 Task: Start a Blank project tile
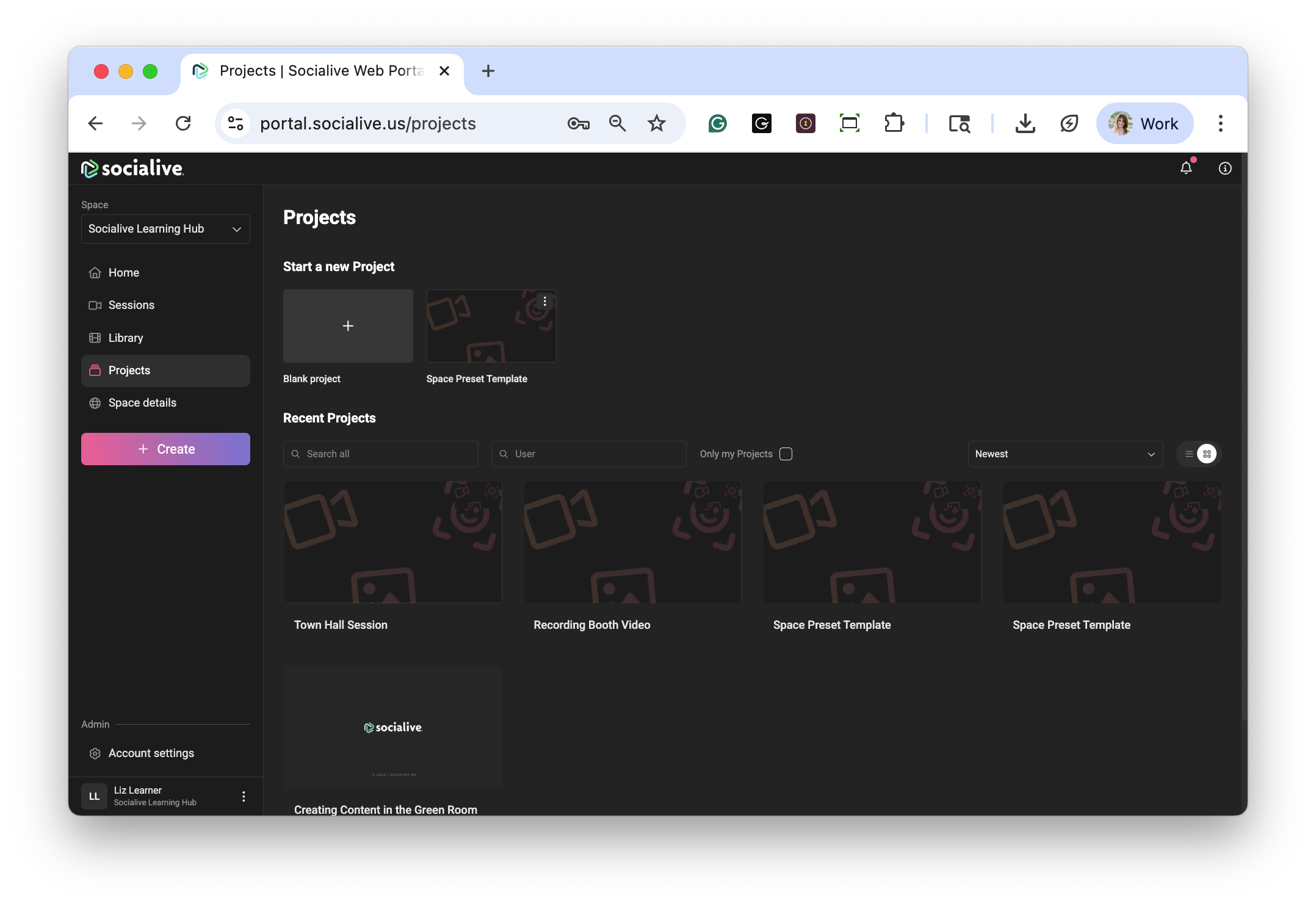point(348,326)
